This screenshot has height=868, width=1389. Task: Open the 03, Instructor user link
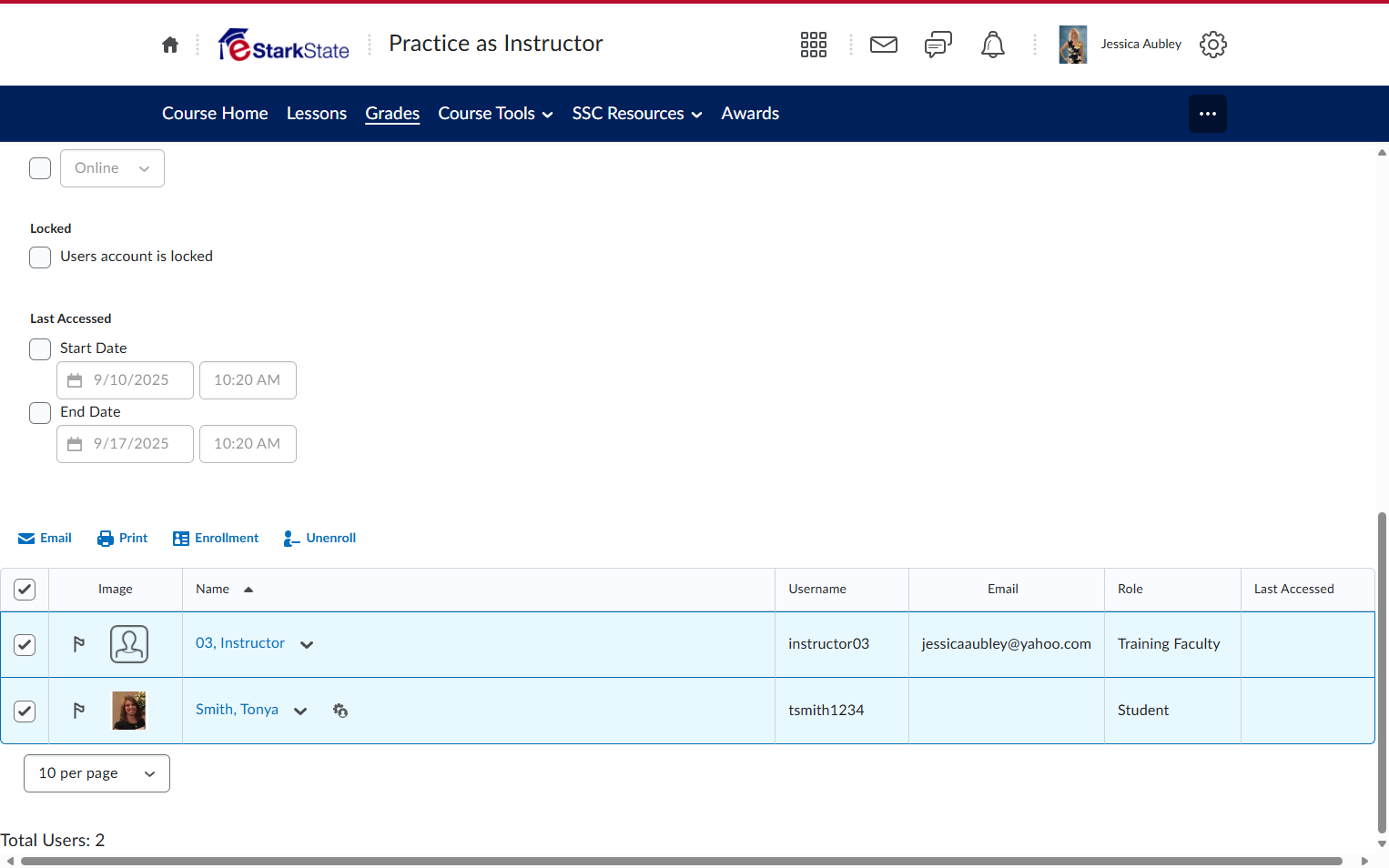[x=240, y=643]
